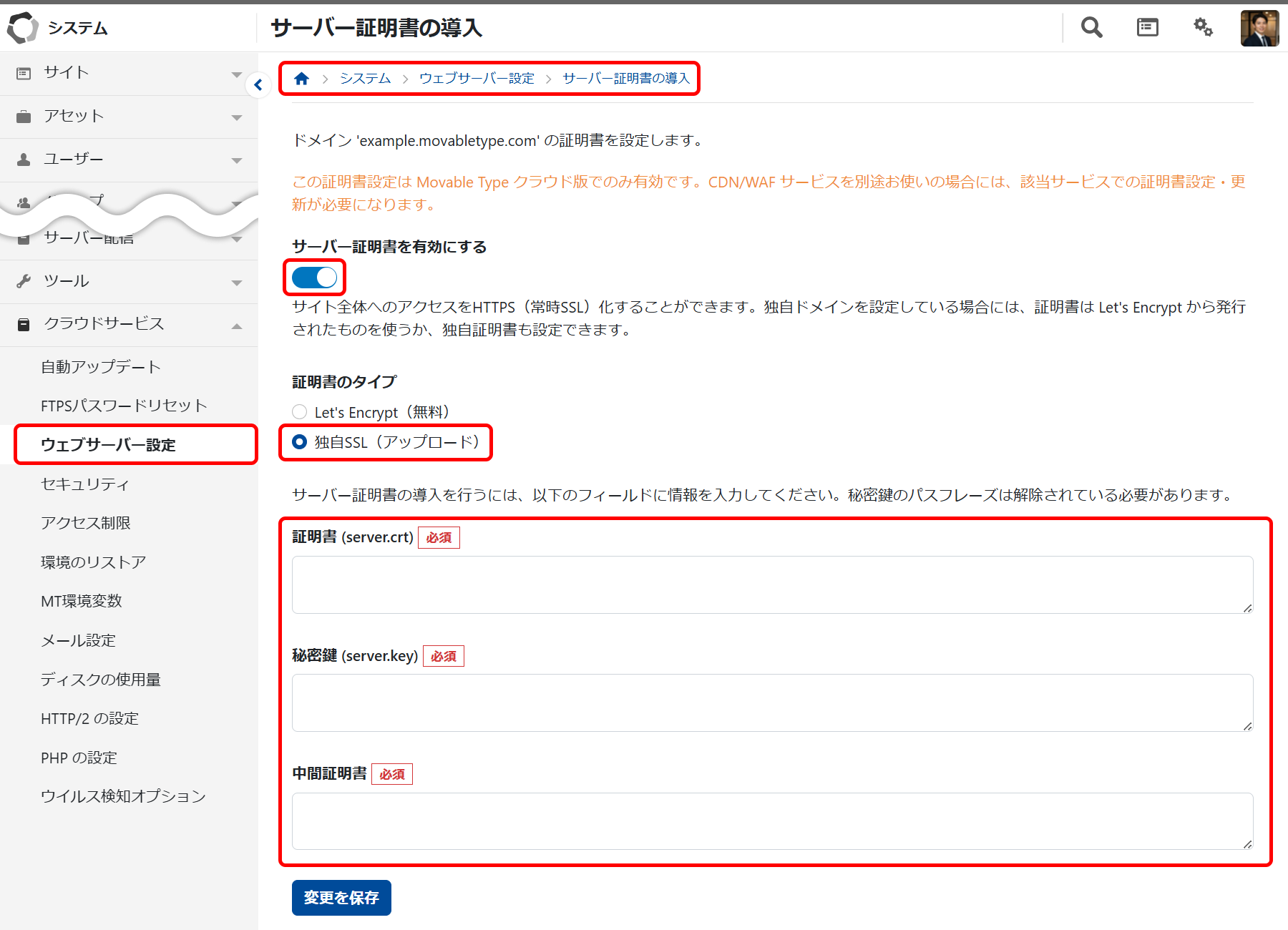Collapse the sidebar with the chevron arrow
1288x930 pixels.
pos(258,84)
